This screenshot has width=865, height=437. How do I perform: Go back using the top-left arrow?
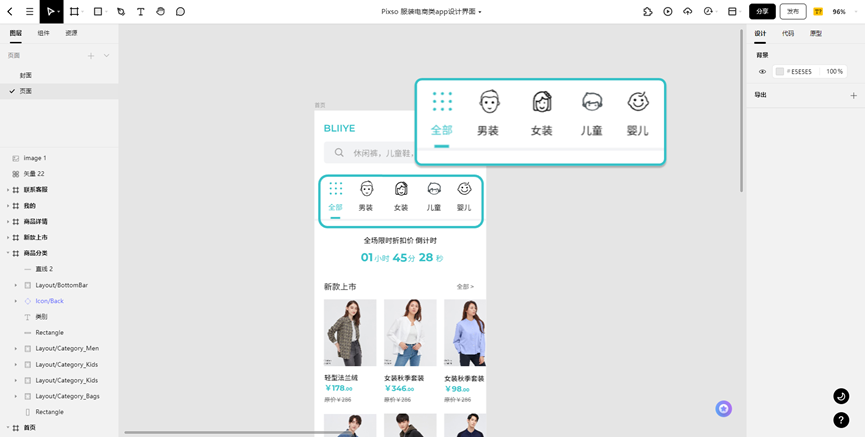(x=10, y=12)
